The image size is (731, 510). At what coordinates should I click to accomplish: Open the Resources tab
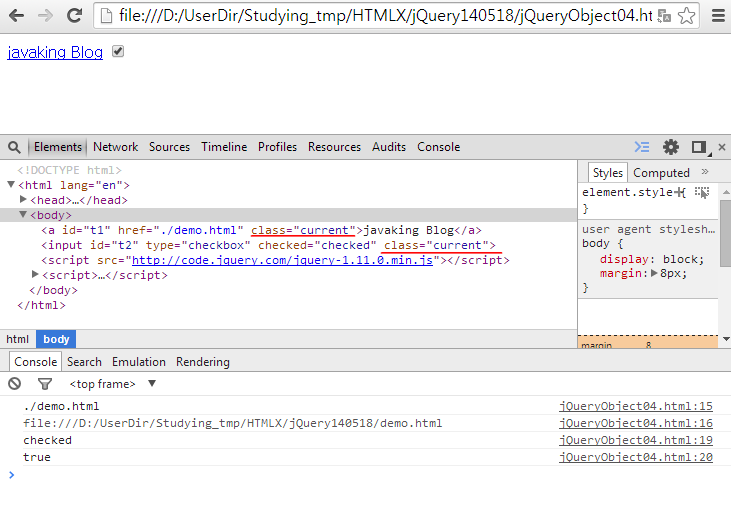pyautogui.click(x=334, y=147)
